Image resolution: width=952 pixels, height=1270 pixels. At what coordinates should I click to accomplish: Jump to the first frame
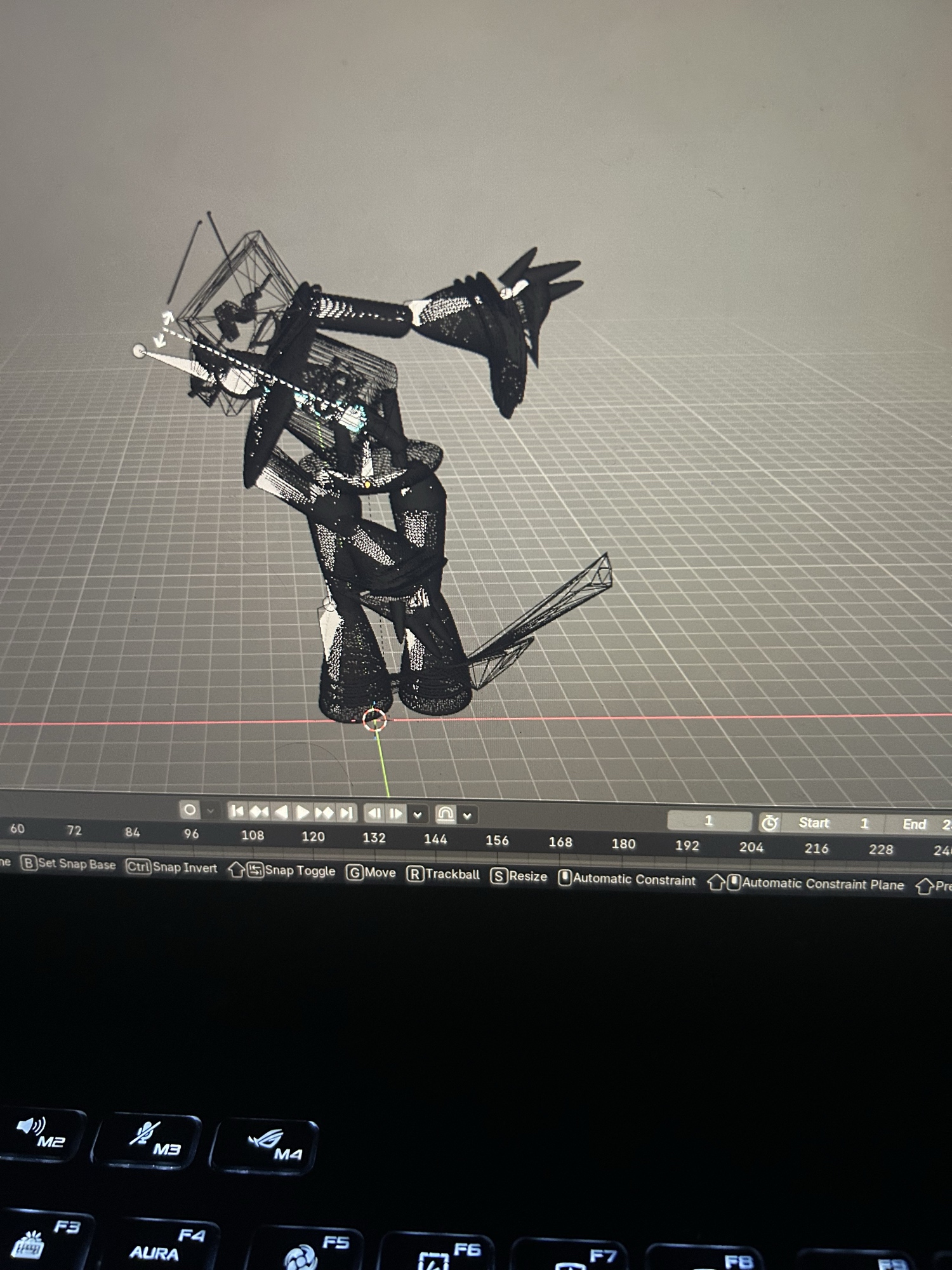tap(237, 811)
